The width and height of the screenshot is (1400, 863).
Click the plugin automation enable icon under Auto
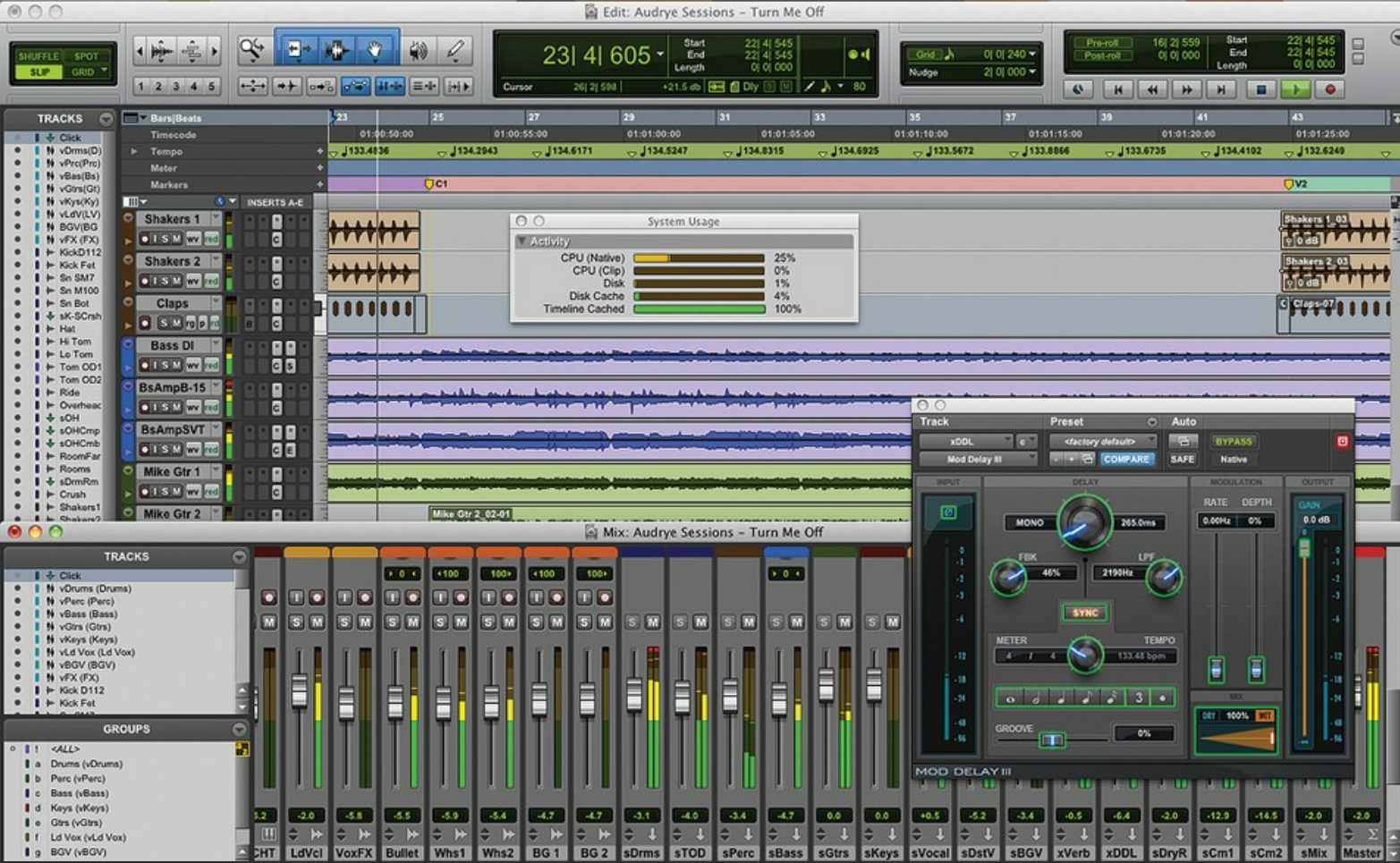click(1183, 441)
